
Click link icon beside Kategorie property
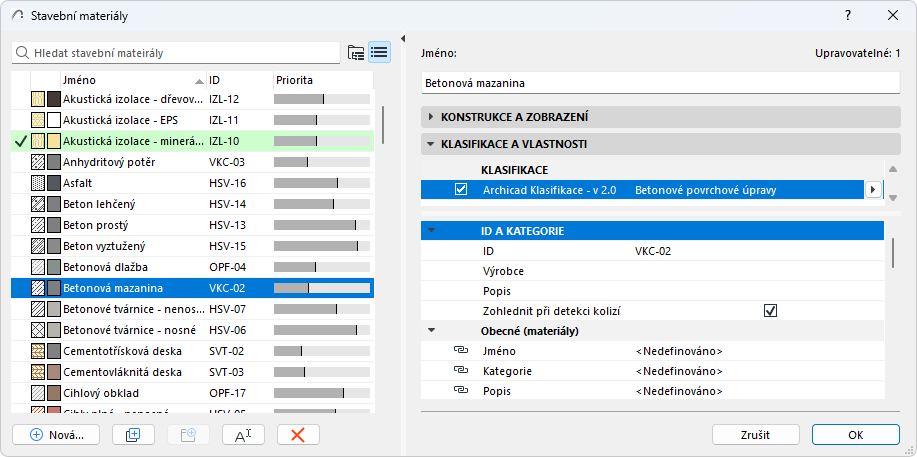pos(461,371)
